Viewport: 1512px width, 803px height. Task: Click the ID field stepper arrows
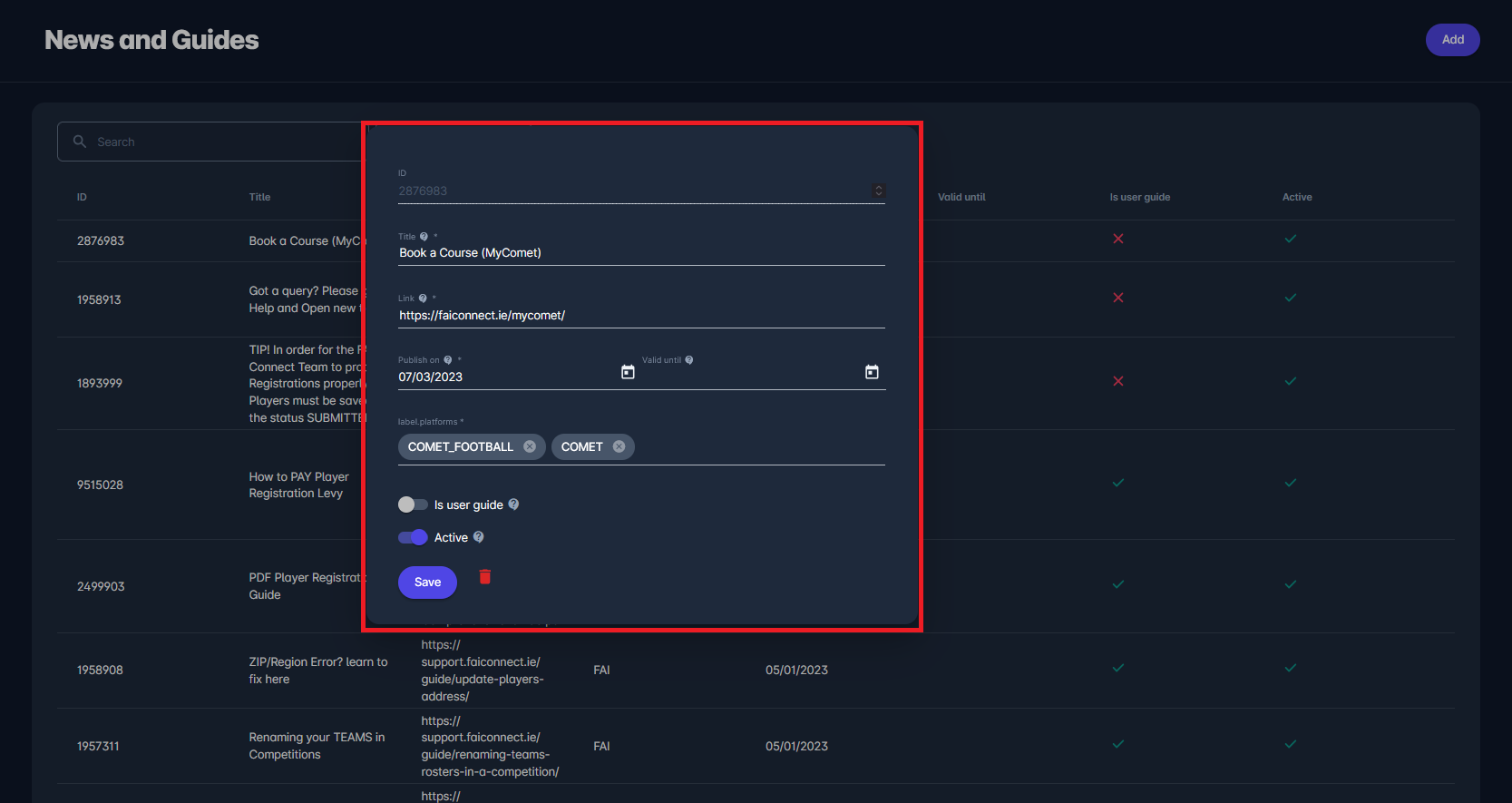[878, 191]
